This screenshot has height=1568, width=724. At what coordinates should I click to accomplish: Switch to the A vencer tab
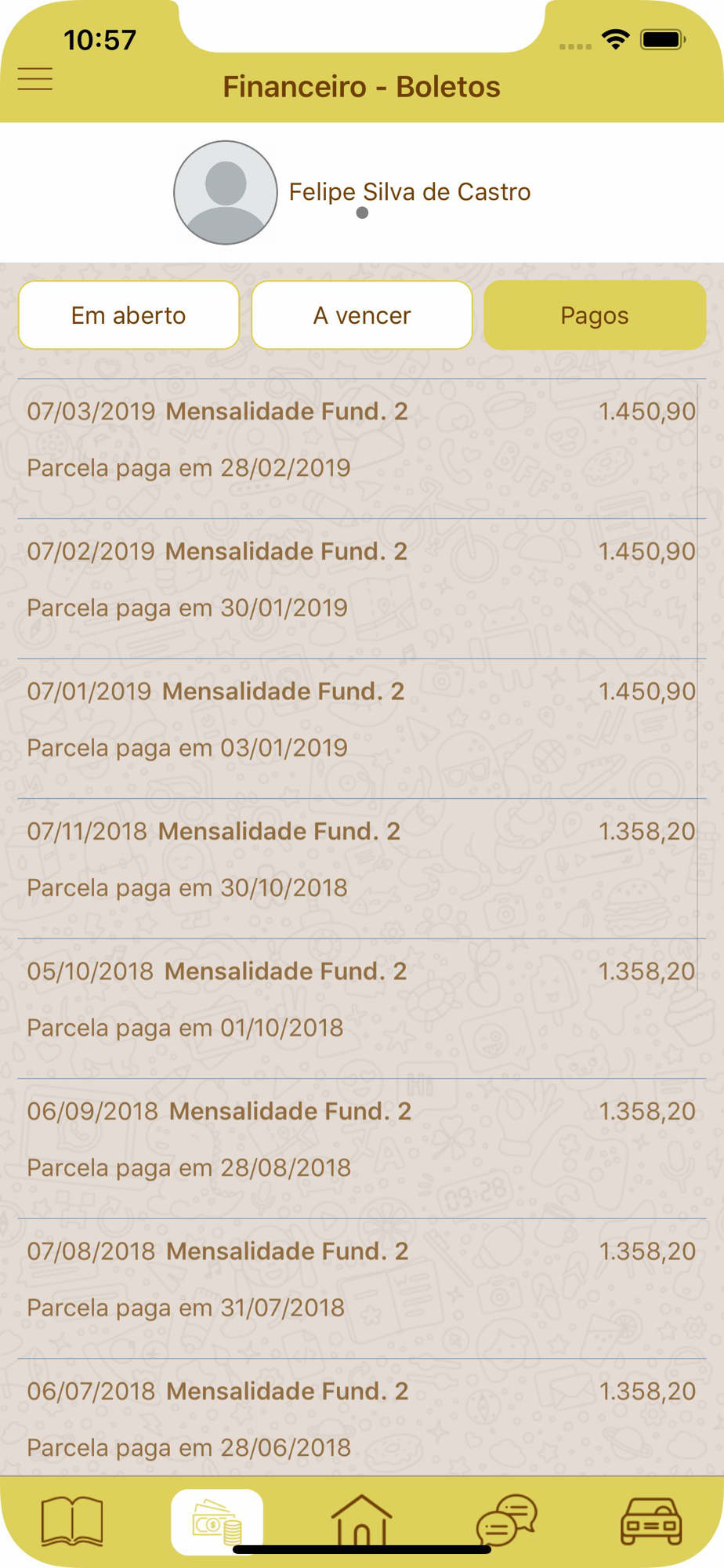click(362, 315)
